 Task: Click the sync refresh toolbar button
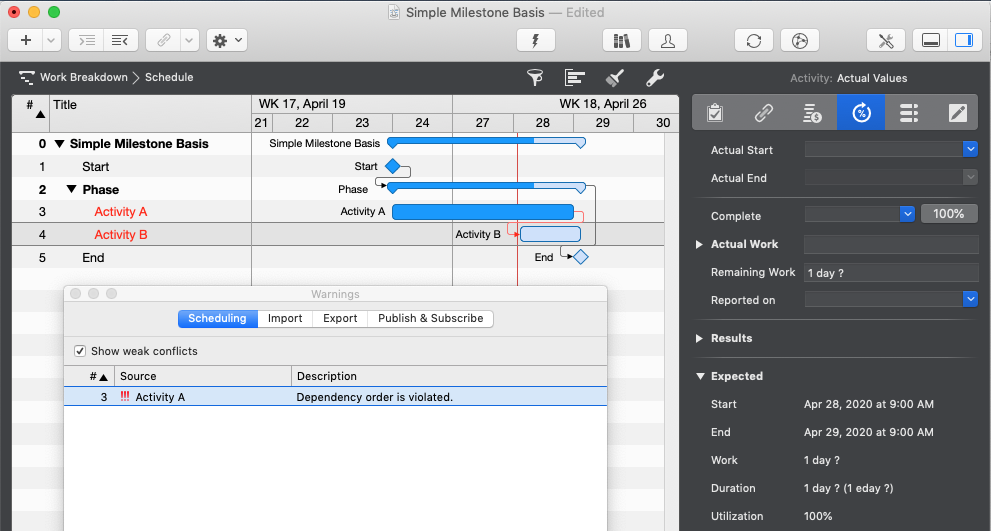tap(753, 41)
